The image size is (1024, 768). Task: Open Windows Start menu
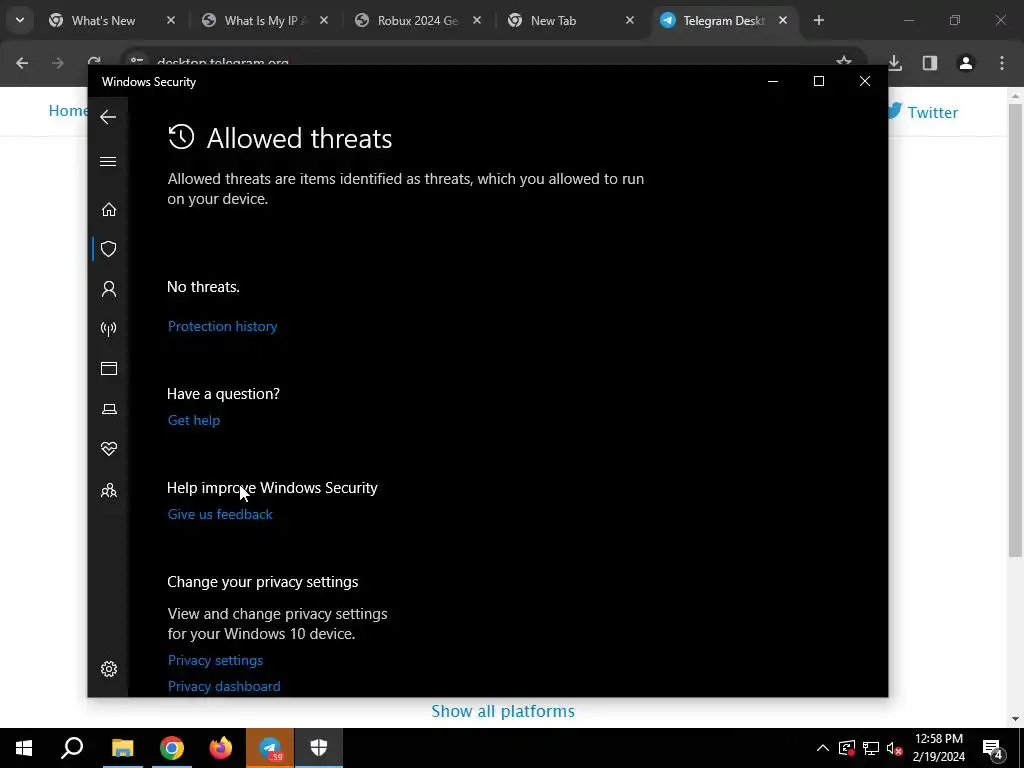24,748
